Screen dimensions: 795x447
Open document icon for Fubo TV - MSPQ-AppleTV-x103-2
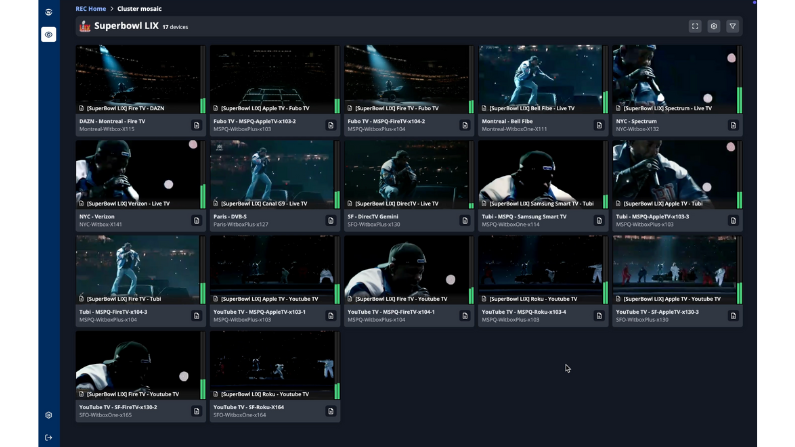click(x=331, y=125)
